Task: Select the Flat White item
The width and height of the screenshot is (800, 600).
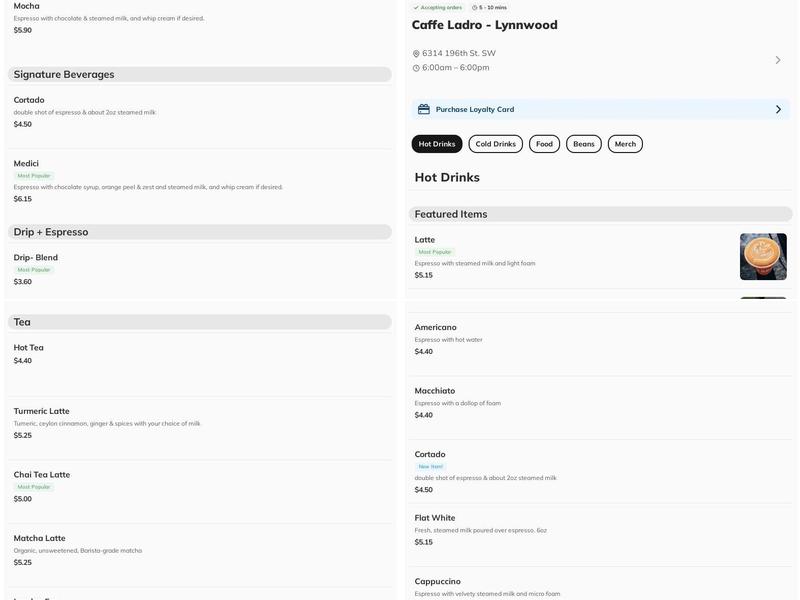Action: click(x=435, y=518)
